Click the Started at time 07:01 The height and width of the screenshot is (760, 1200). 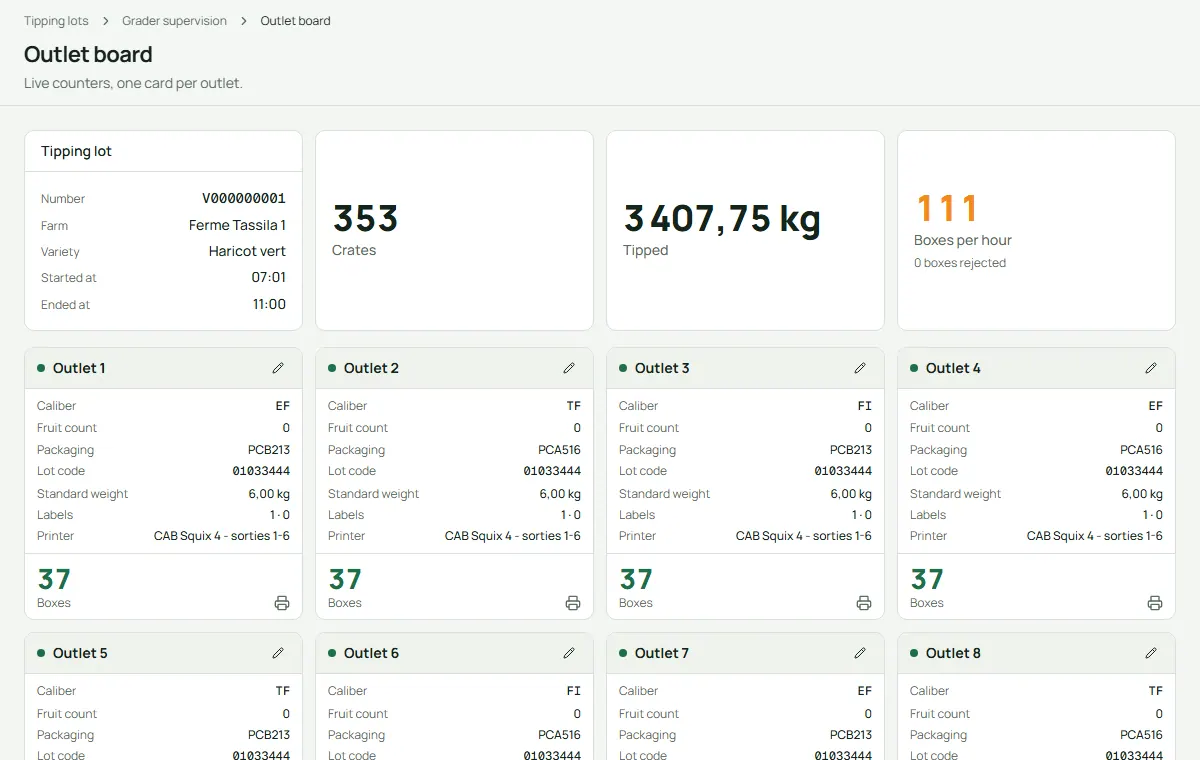(x=269, y=277)
